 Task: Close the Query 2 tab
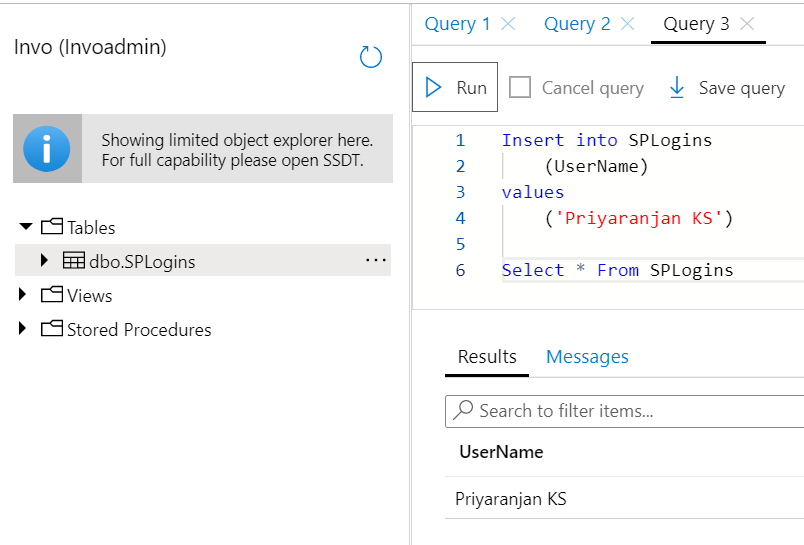pos(627,24)
